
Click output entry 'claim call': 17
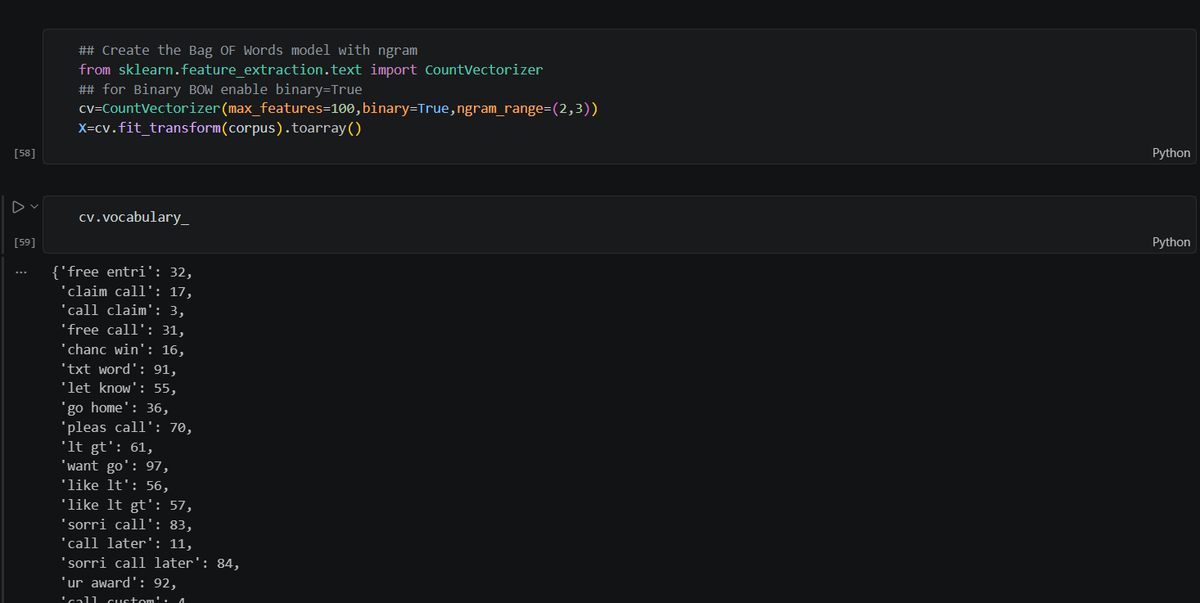[x=126, y=292]
